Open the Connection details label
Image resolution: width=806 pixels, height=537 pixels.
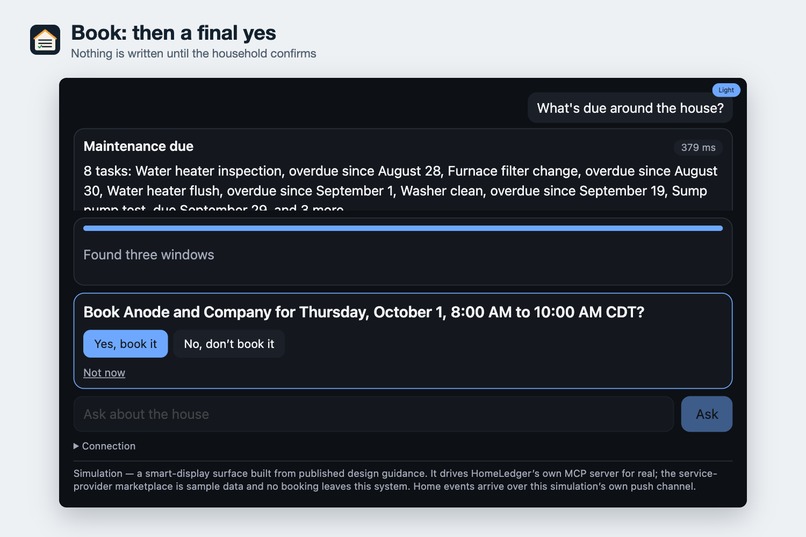(x=108, y=446)
